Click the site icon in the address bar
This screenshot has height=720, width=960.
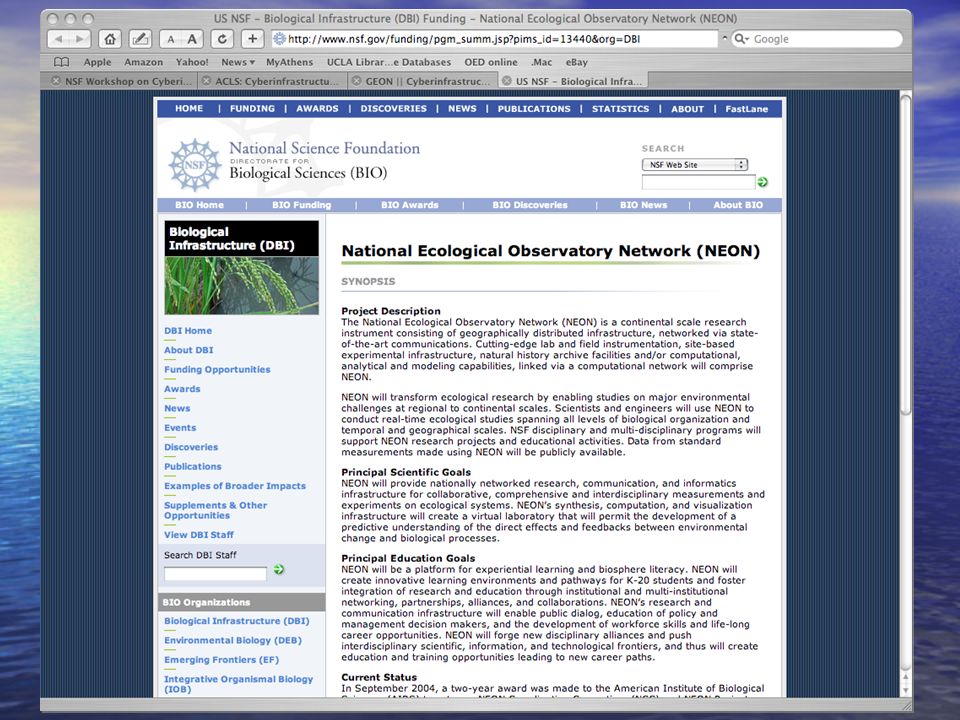(279, 39)
